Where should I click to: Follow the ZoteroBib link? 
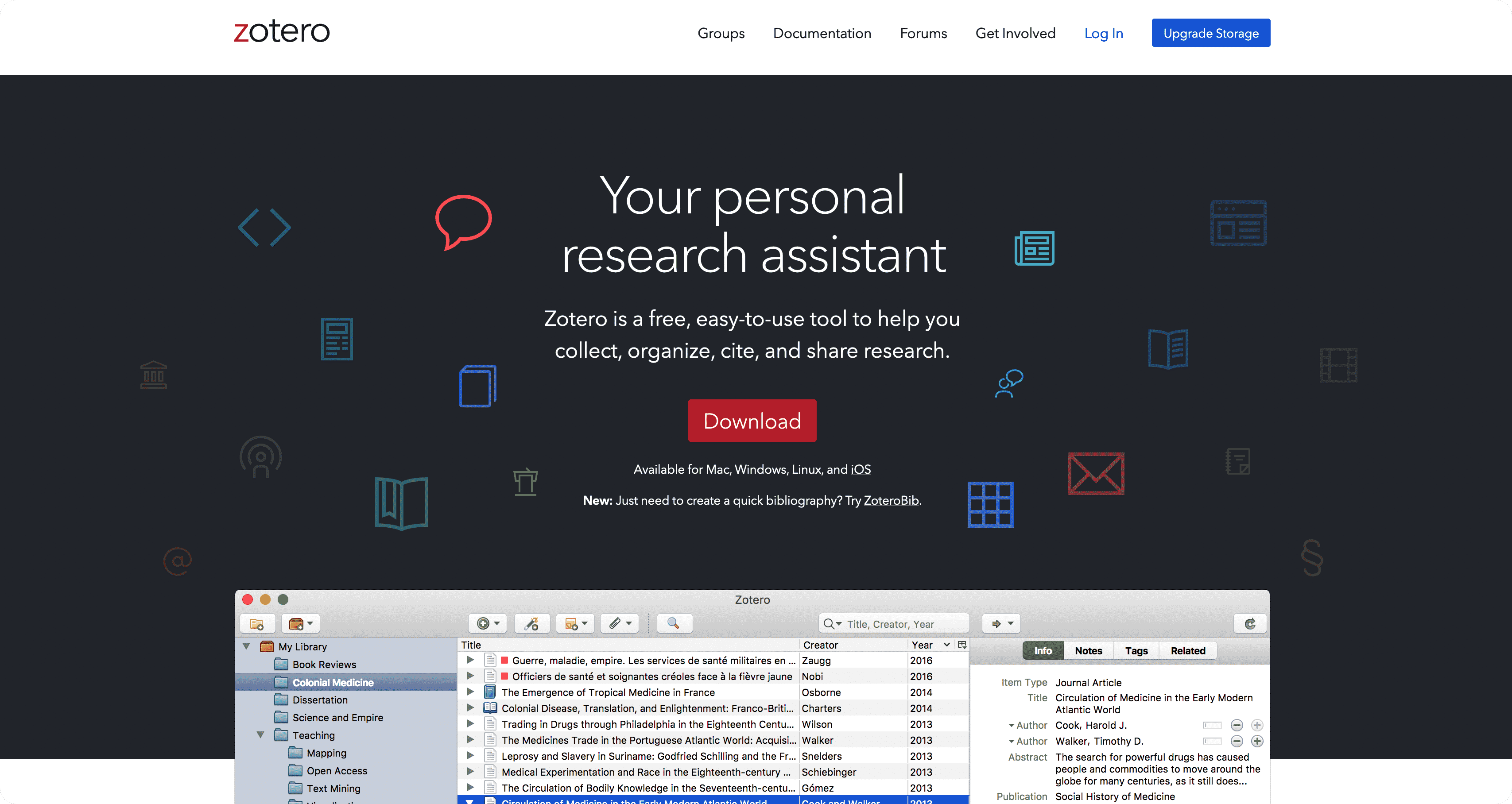coord(891,501)
